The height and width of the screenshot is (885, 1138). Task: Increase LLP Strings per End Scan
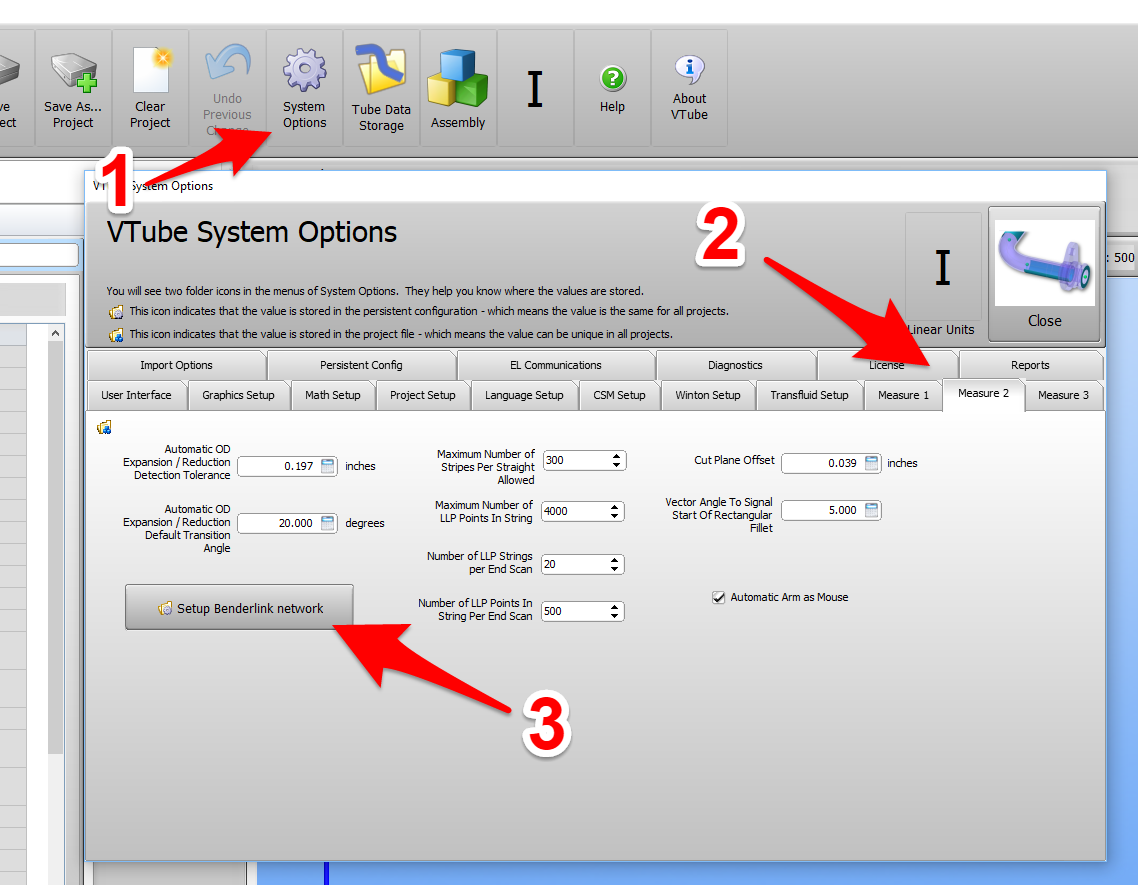[615, 560]
